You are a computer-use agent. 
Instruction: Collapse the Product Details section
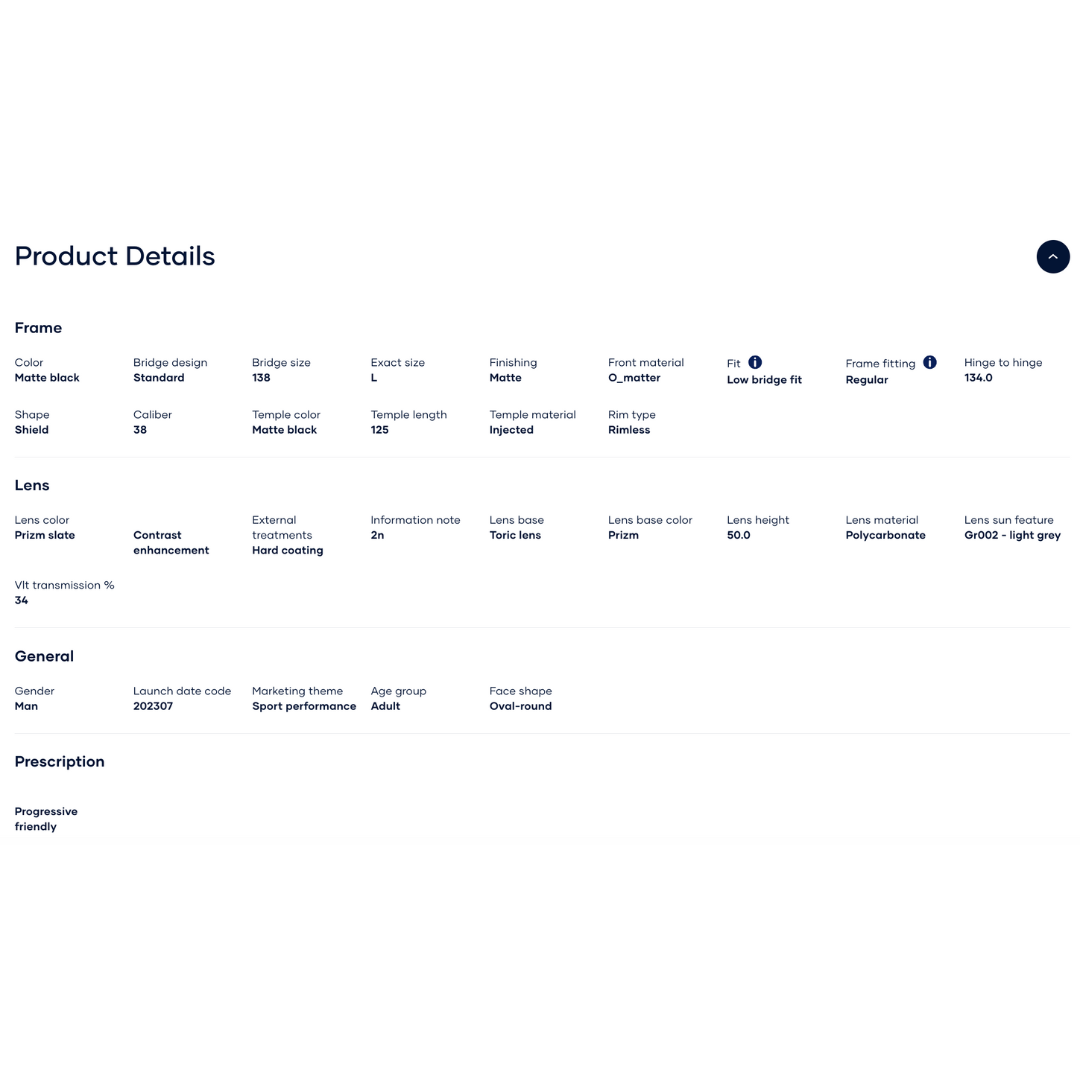click(x=1052, y=256)
